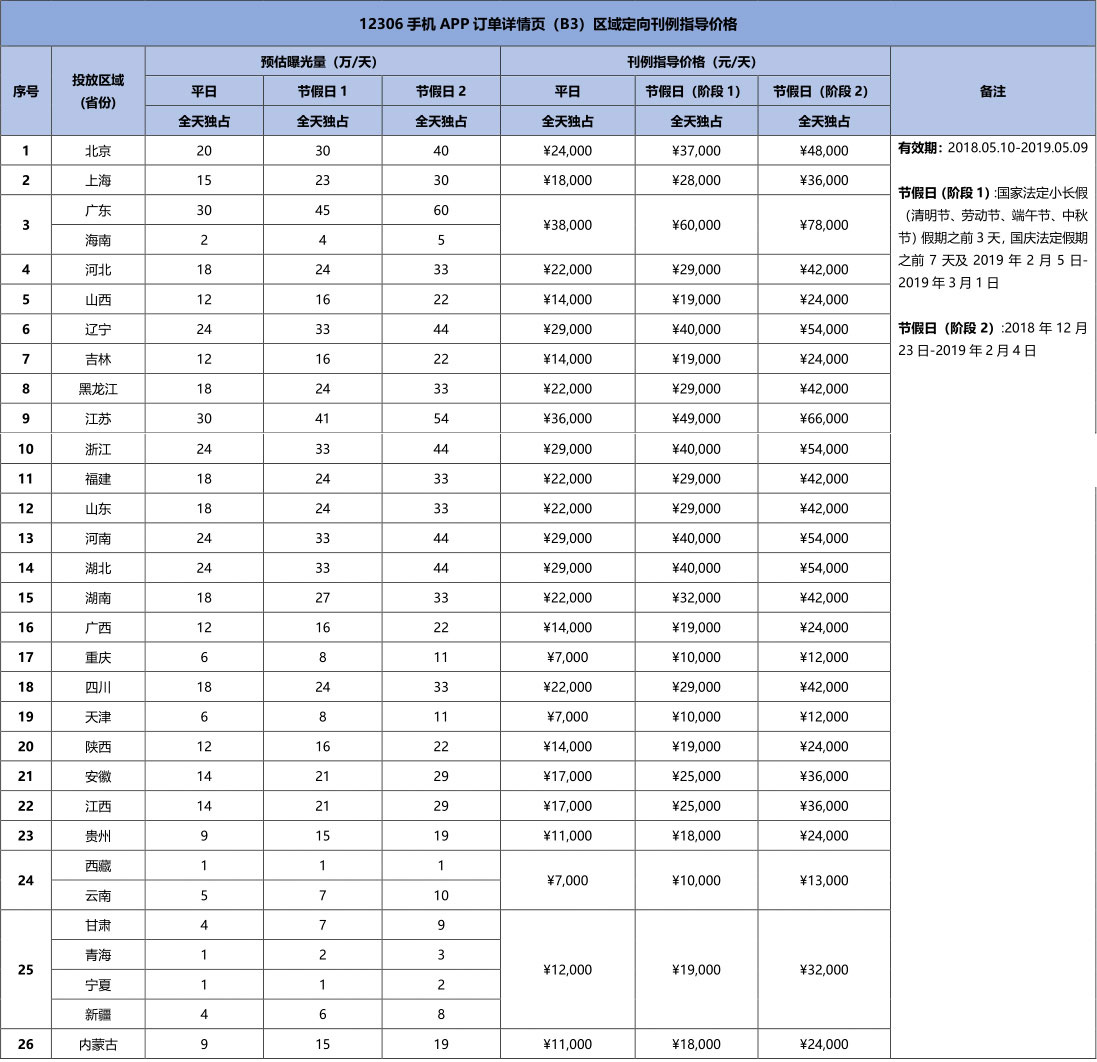
Task: Click the ¥18,000 price in 上海 row
Action: click(567, 180)
